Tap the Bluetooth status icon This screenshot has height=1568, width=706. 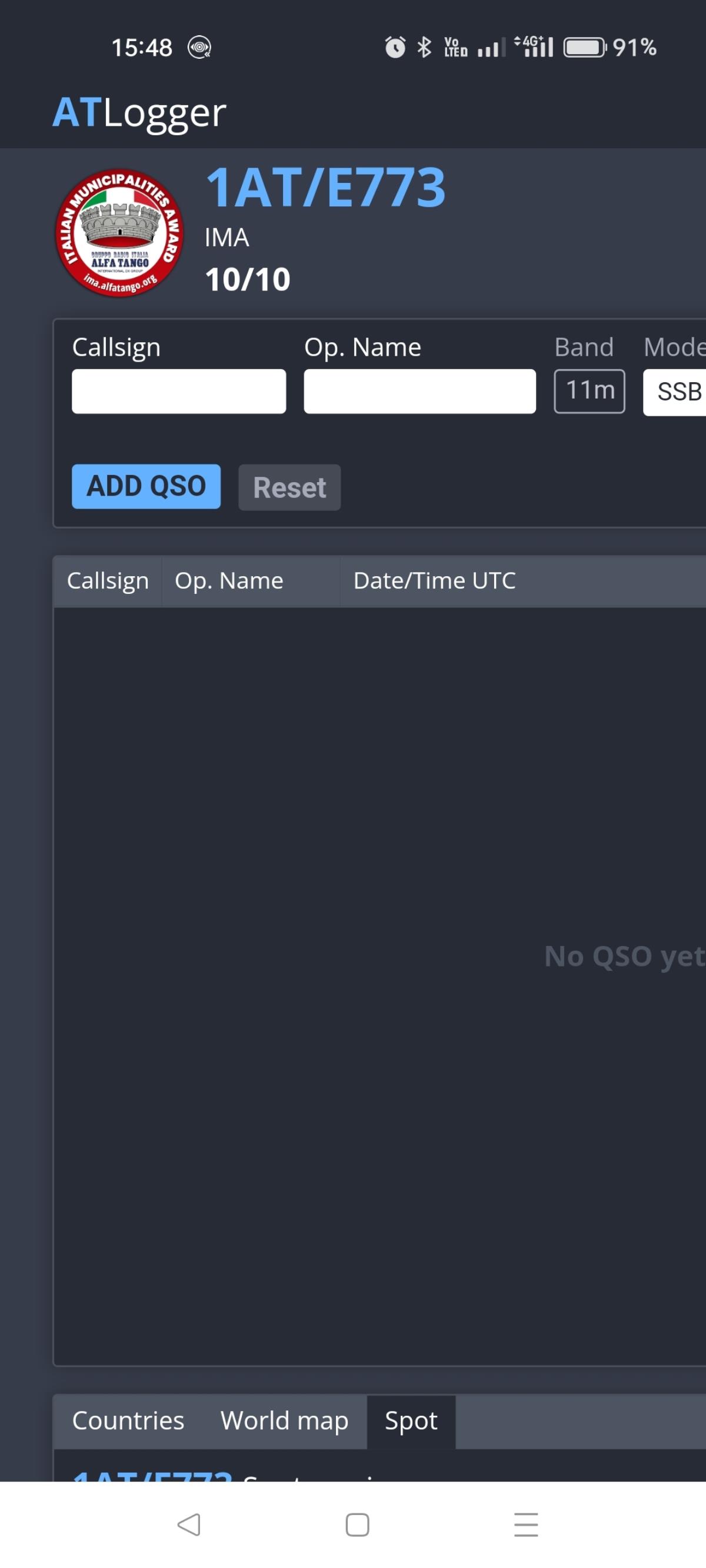(424, 48)
